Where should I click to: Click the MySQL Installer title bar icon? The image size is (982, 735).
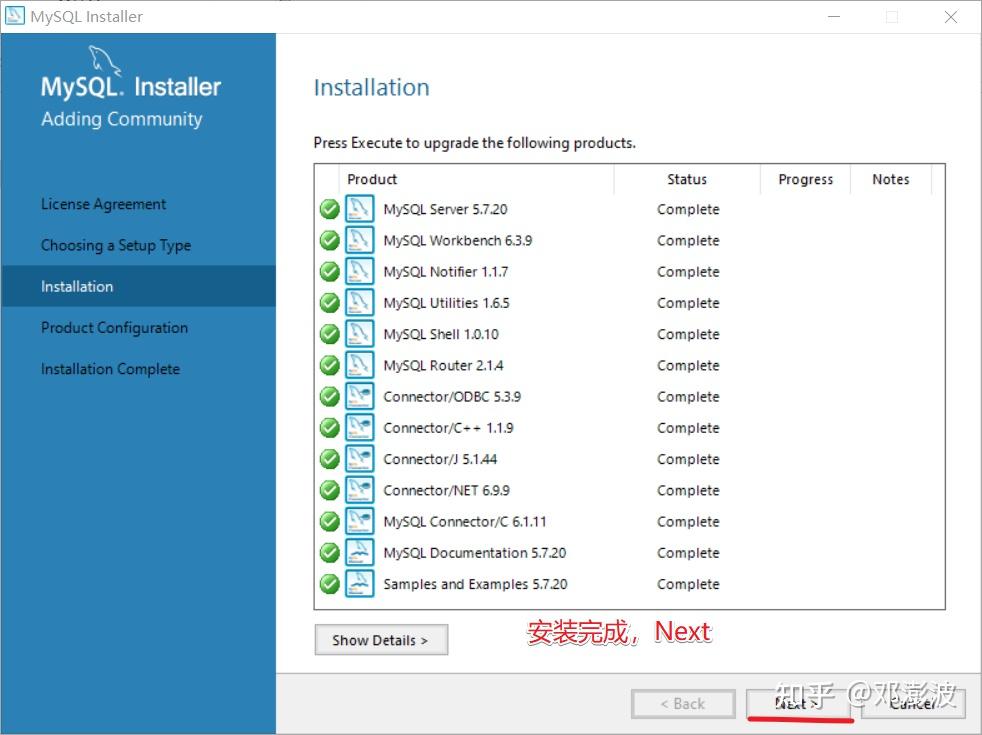pos(14,16)
